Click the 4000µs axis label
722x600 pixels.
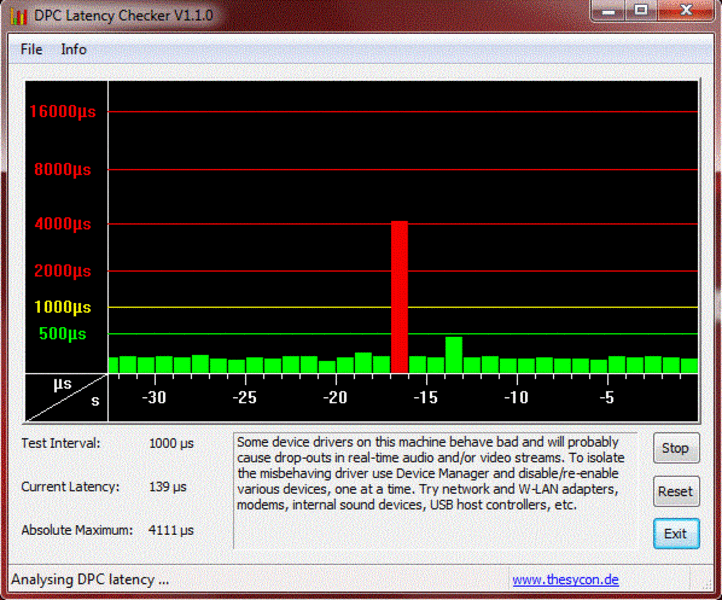point(63,224)
